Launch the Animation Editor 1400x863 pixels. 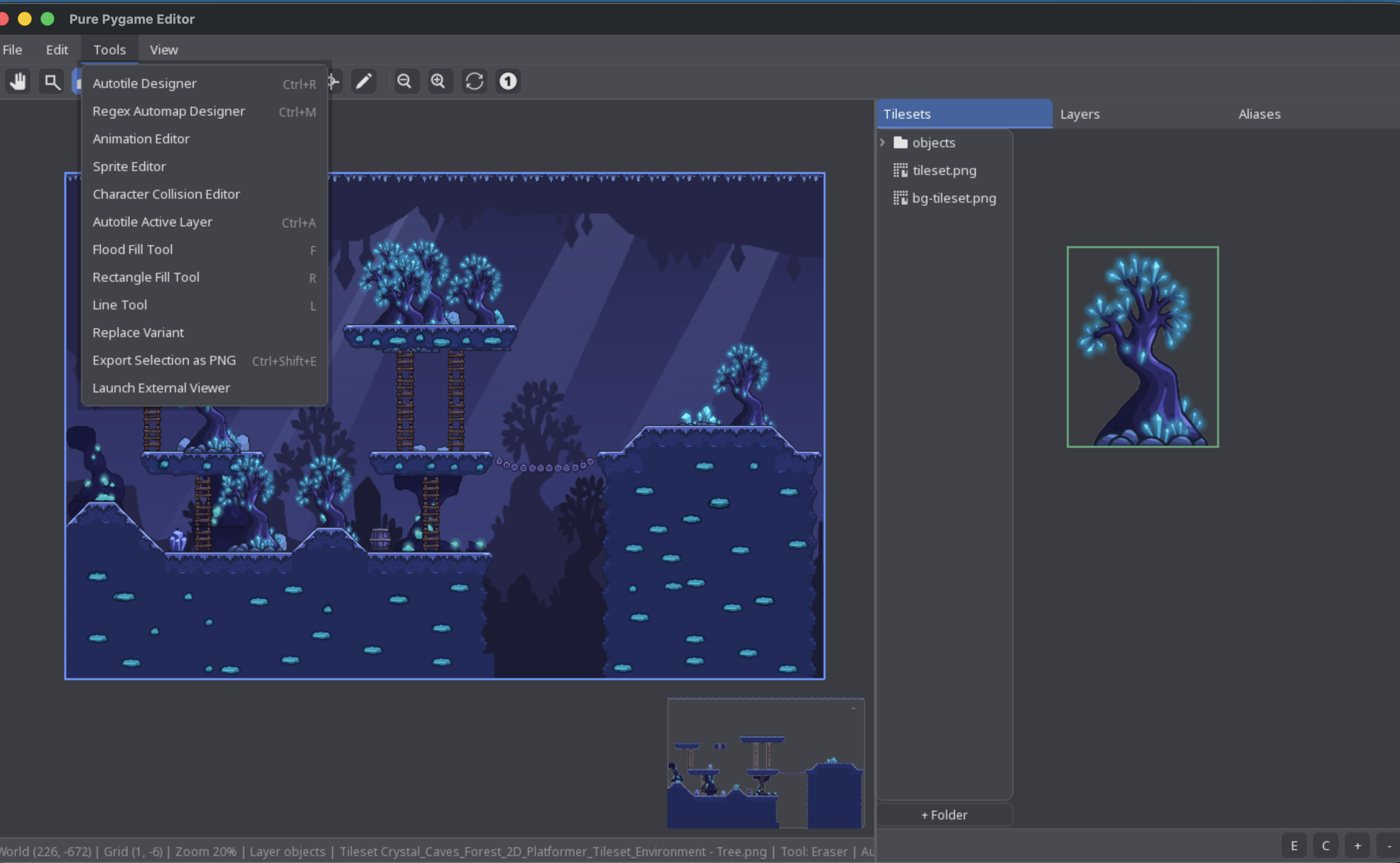204,139
